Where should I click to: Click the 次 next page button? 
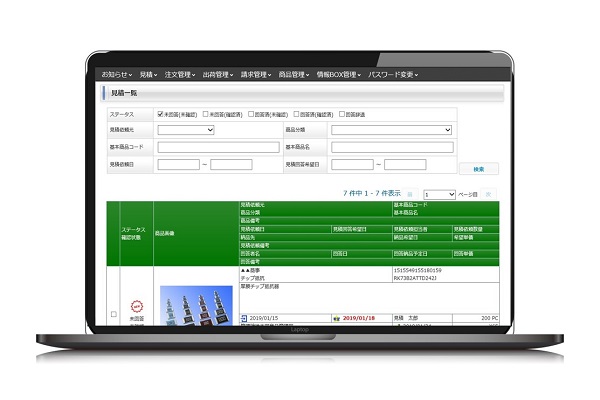click(489, 194)
